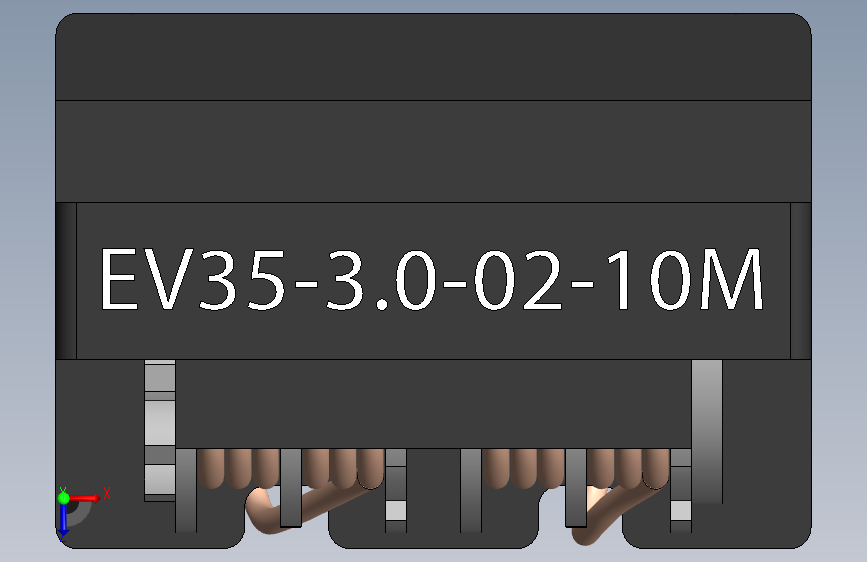Click the tall silver pin on left side

click(160, 430)
